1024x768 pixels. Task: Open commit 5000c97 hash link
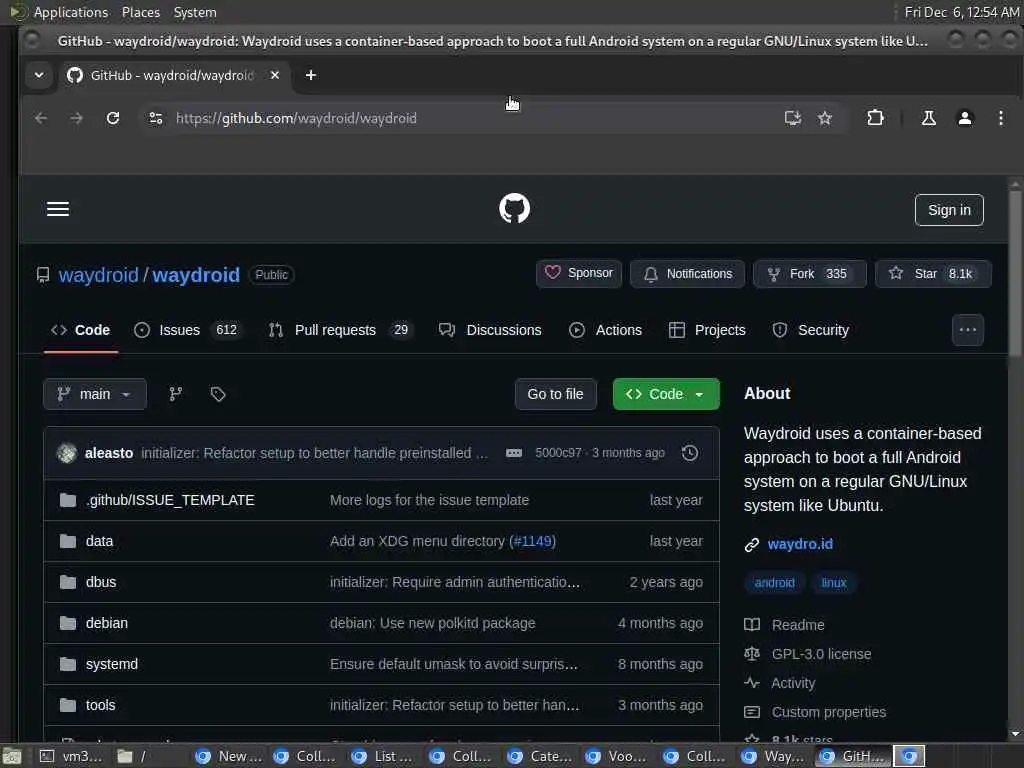click(558, 453)
